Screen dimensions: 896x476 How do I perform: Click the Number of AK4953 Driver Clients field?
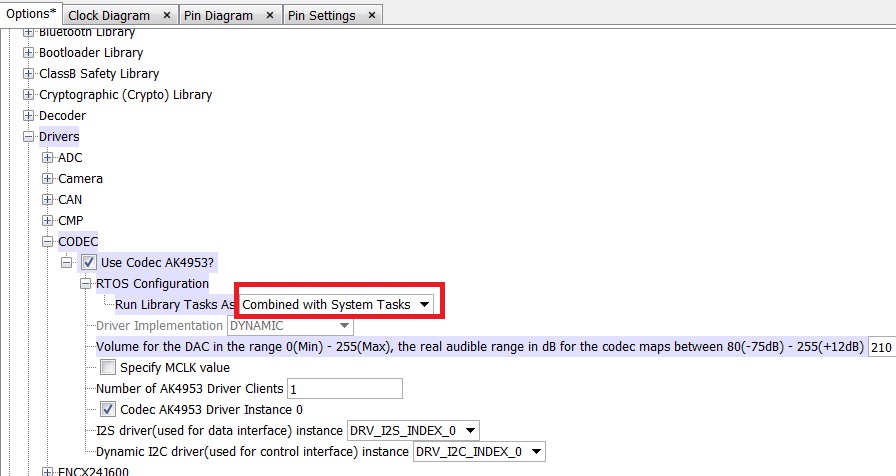(x=344, y=389)
